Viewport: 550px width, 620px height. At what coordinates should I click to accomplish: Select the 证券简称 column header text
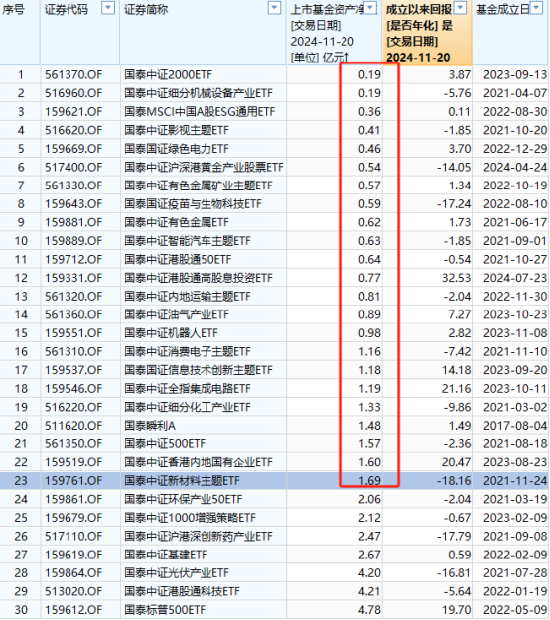point(146,9)
